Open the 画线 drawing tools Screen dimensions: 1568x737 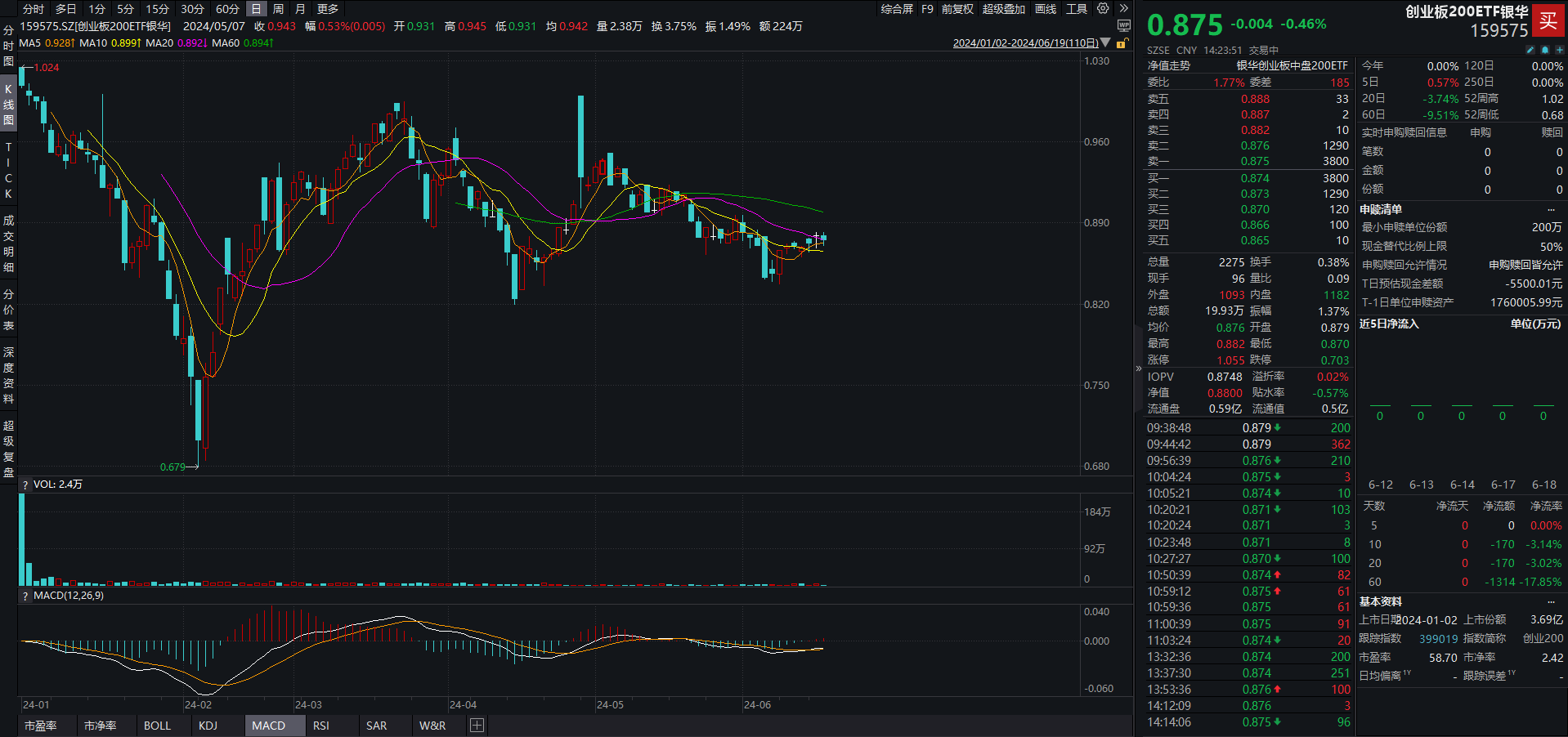pos(1046,9)
